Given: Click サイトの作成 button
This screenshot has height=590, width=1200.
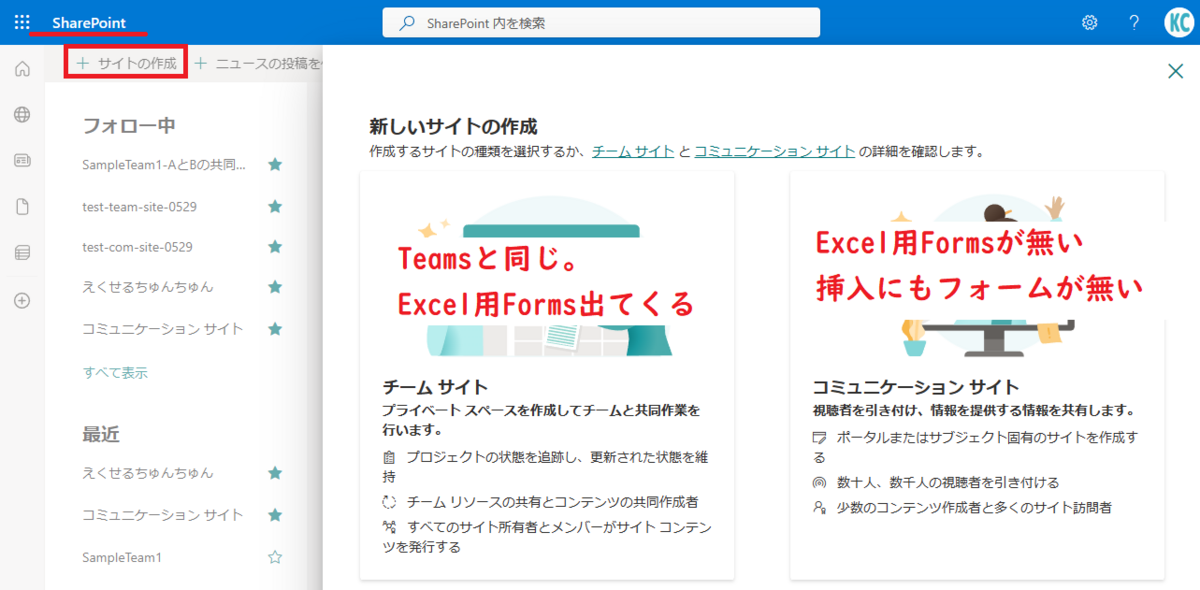Looking at the screenshot, I should [x=126, y=63].
